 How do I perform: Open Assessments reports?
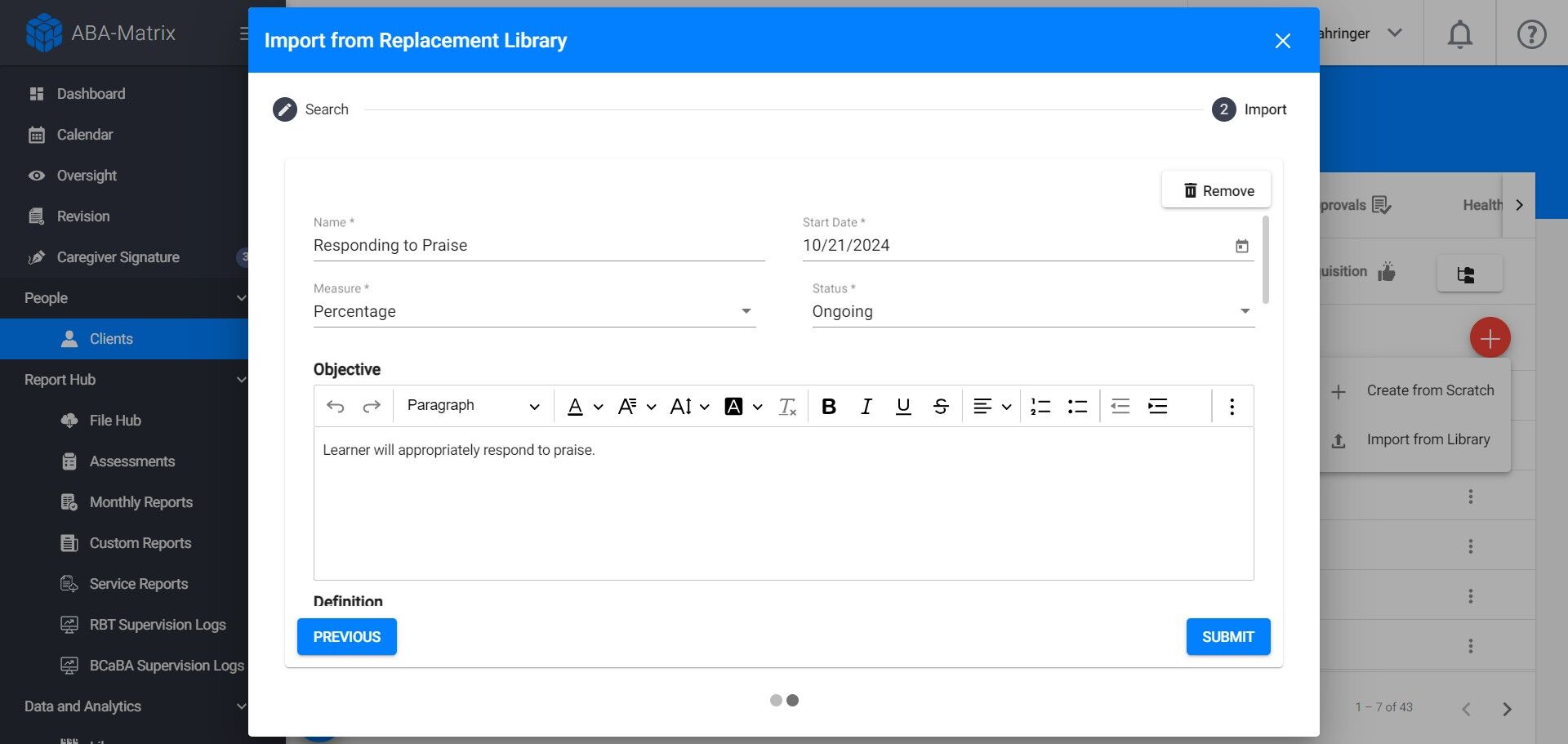point(132,461)
